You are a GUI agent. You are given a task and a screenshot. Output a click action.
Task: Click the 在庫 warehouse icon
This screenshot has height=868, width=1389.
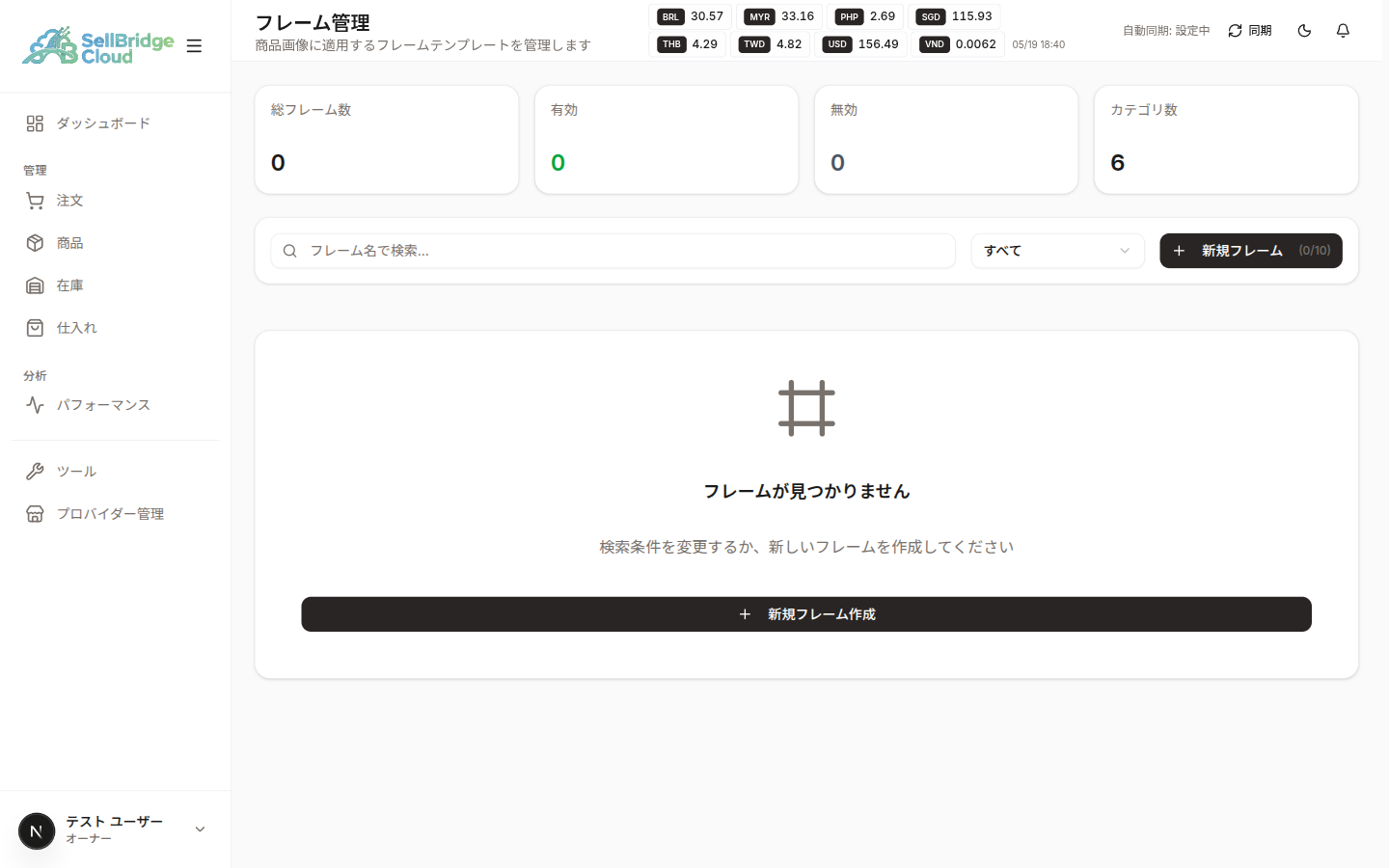(x=35, y=285)
